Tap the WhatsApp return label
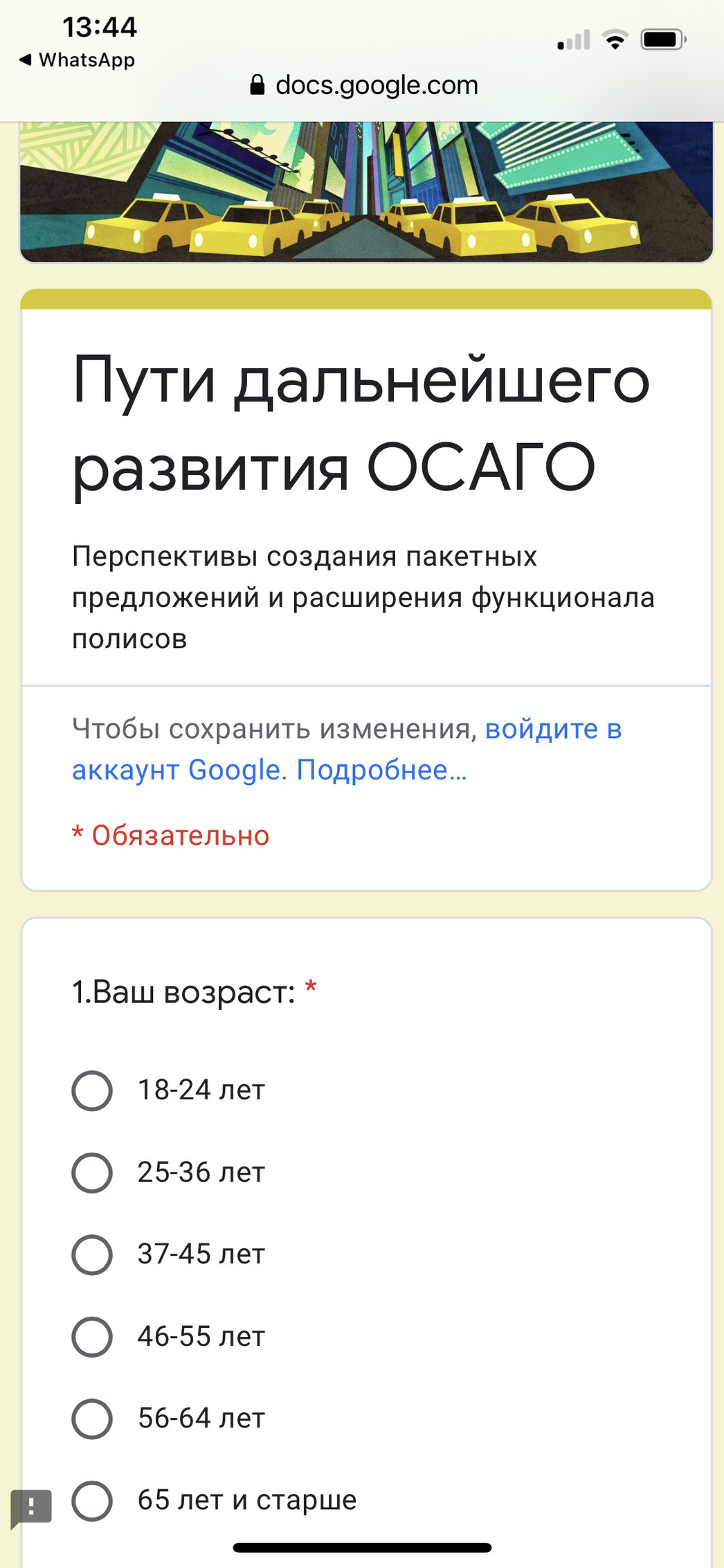 [x=87, y=60]
